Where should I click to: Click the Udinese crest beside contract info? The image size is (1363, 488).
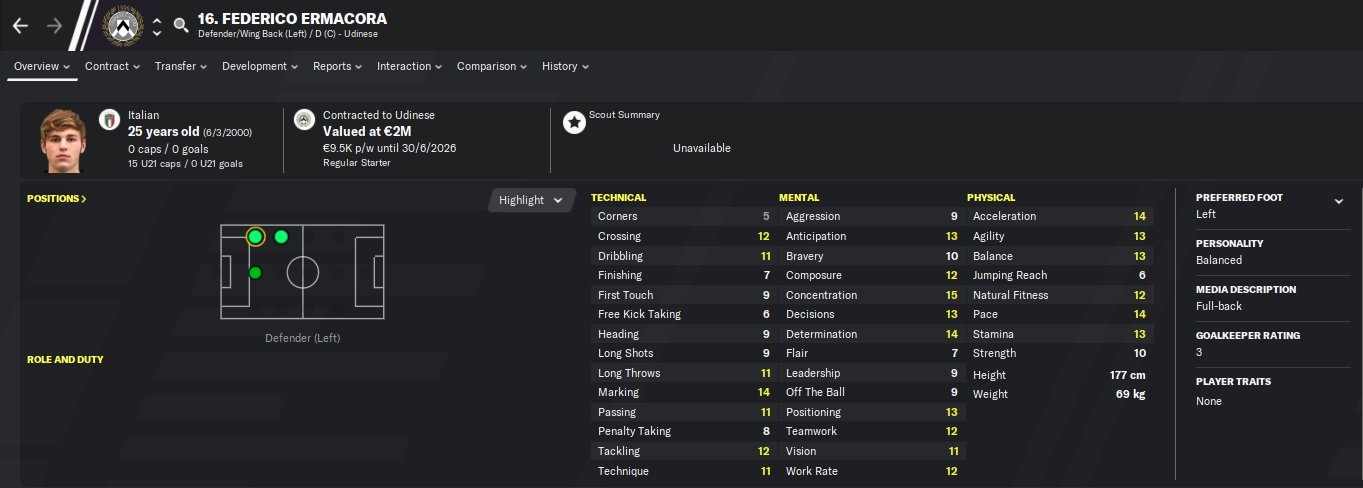click(304, 121)
